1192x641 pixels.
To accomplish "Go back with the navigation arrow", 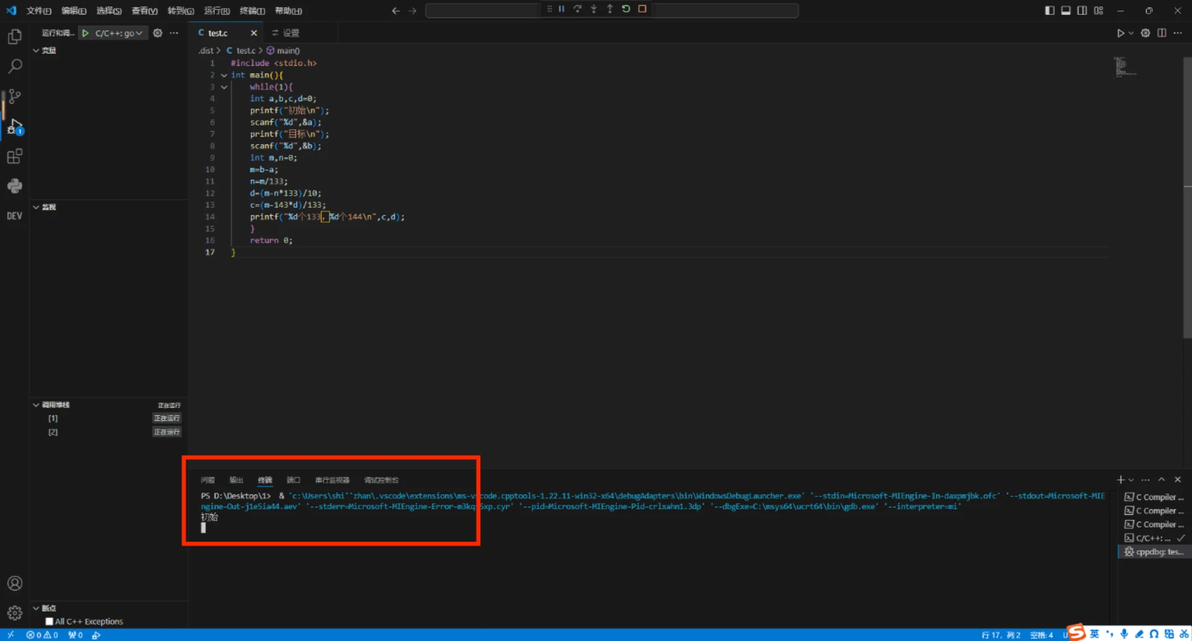I will [395, 11].
